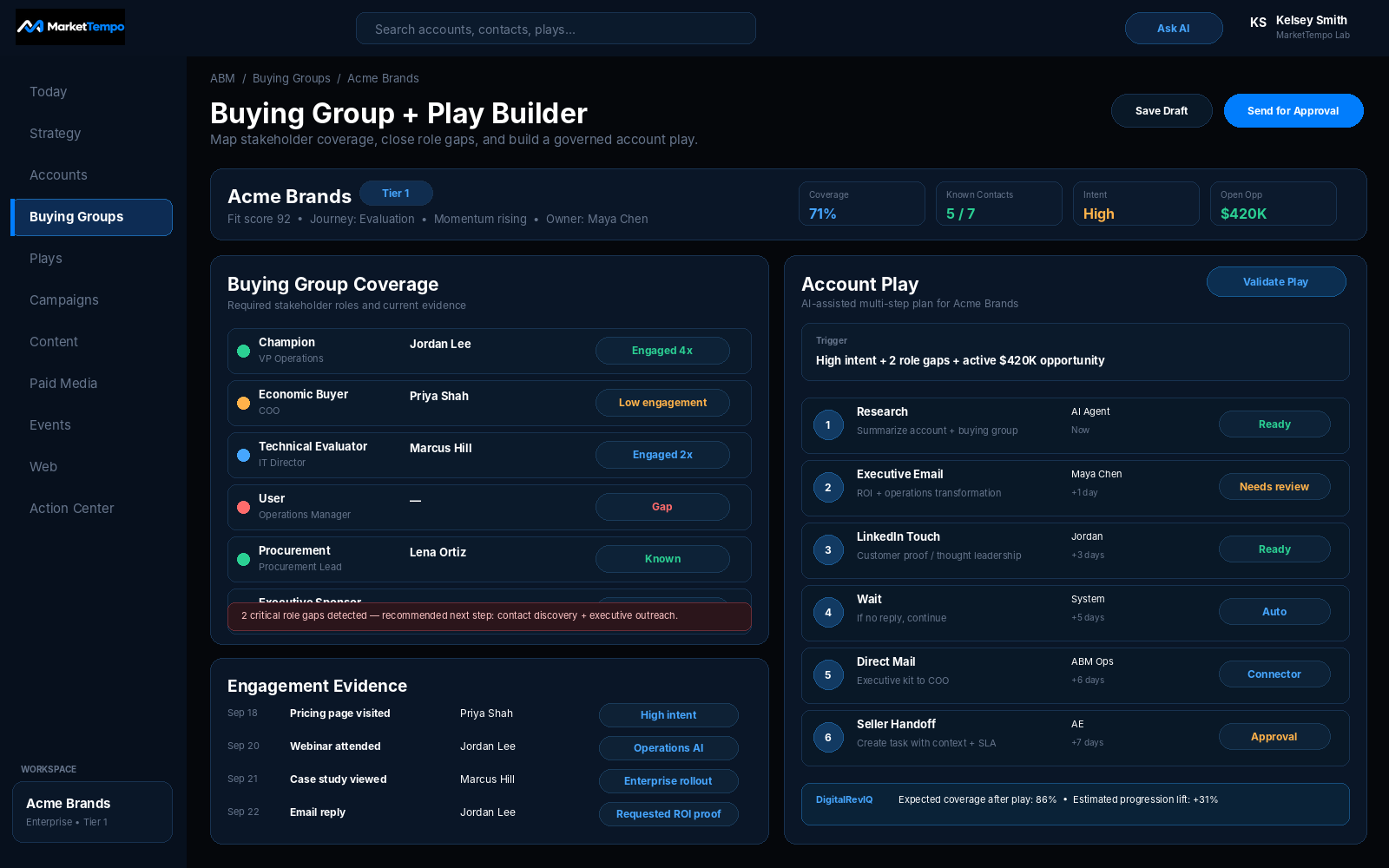Screen dimensions: 1389x868
Task: Select step 5 circle for Direct Mail
Action: (x=828, y=674)
